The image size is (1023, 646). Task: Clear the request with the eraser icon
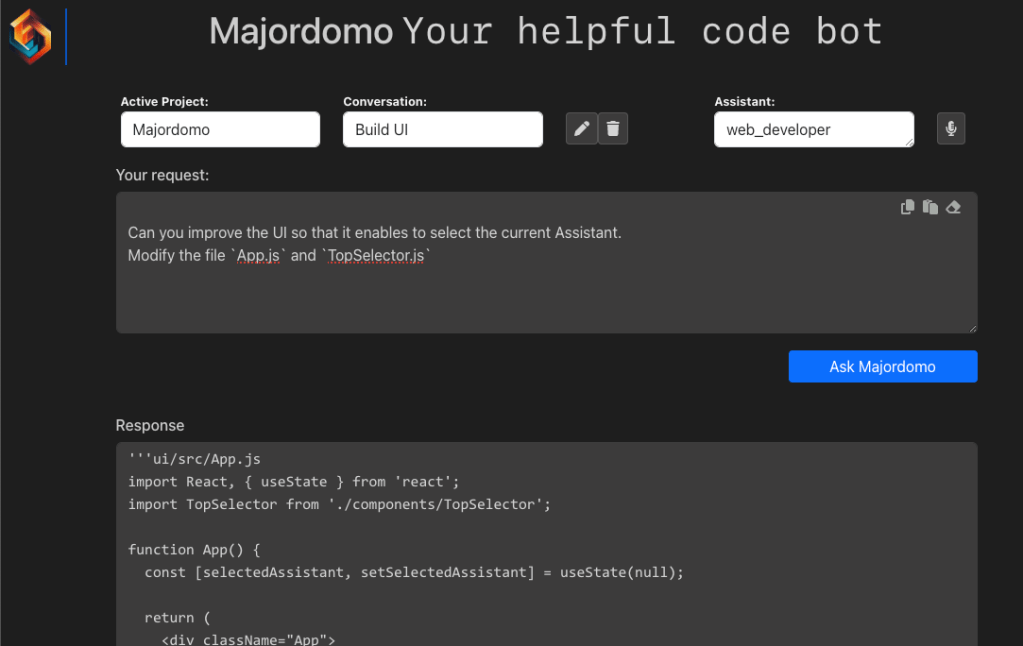[953, 207]
